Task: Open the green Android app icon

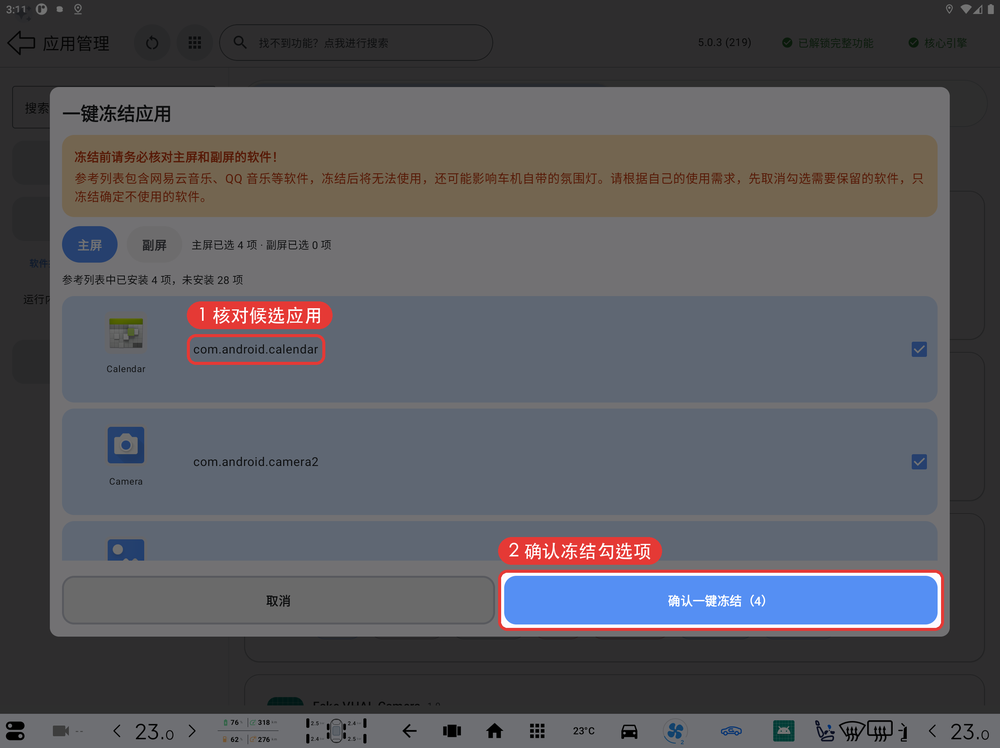Action: click(784, 731)
